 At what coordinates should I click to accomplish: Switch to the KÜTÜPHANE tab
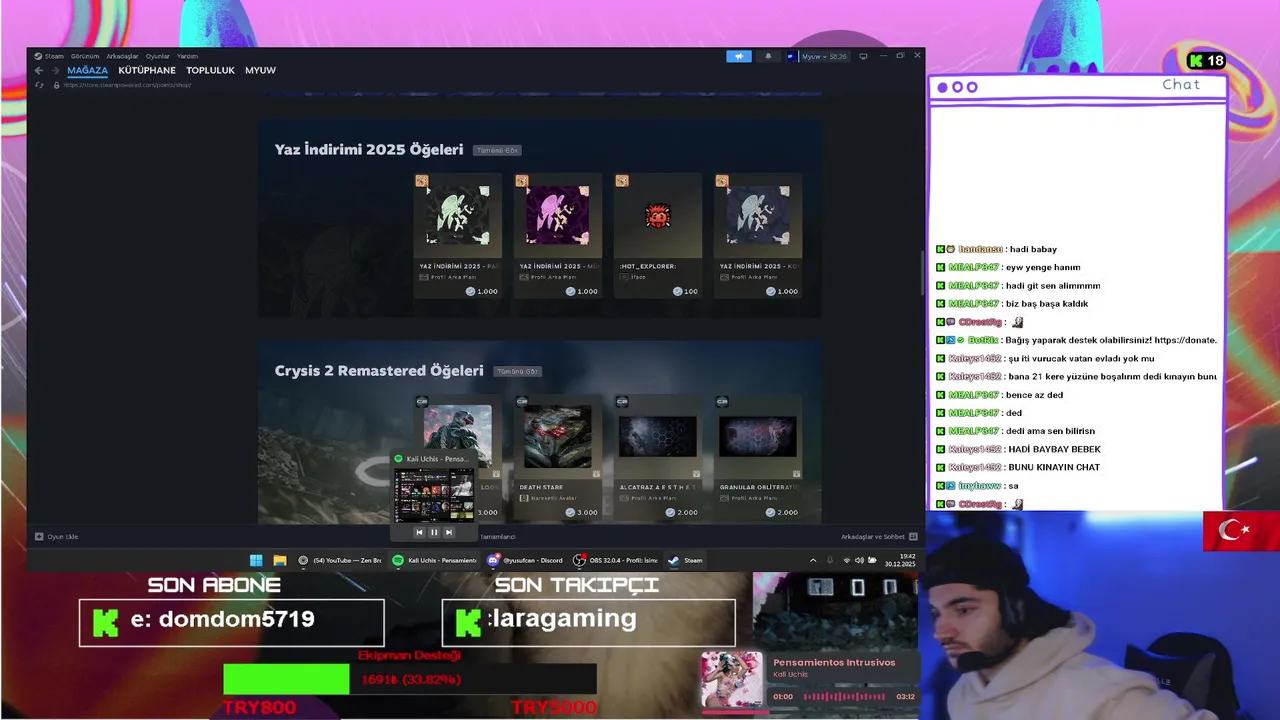click(x=147, y=70)
